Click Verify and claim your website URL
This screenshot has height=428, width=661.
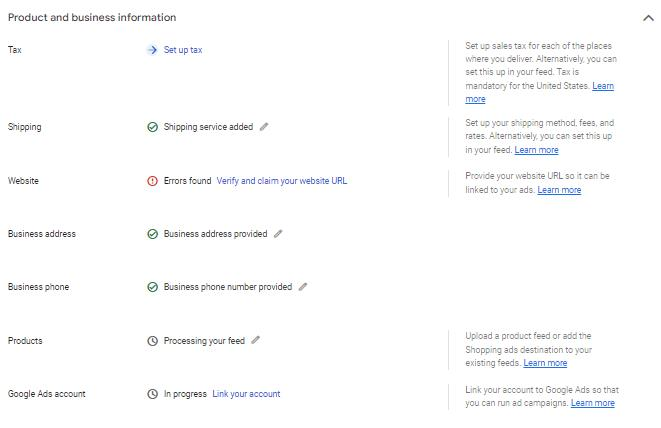282,181
